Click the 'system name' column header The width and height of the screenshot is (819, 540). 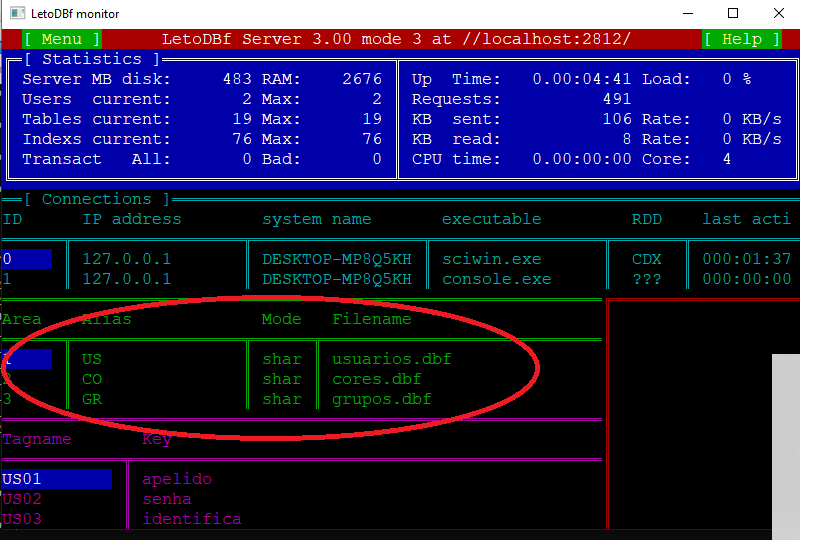[x=317, y=219]
